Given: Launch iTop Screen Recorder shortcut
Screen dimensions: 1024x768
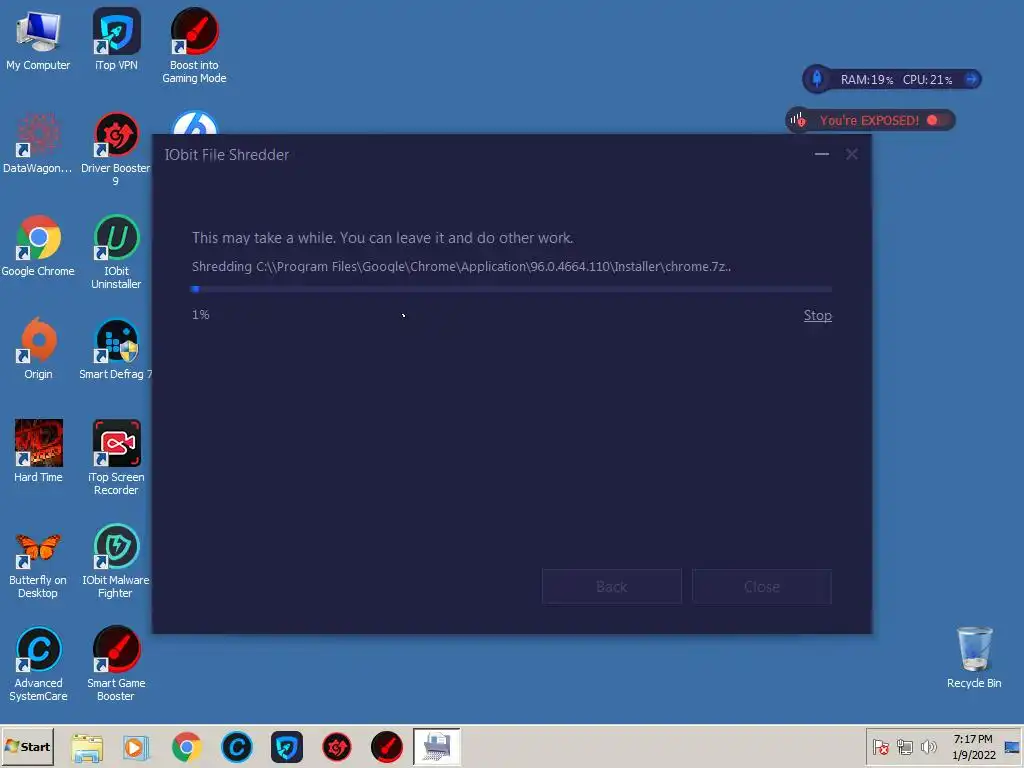Looking at the screenshot, I should 116,458.
